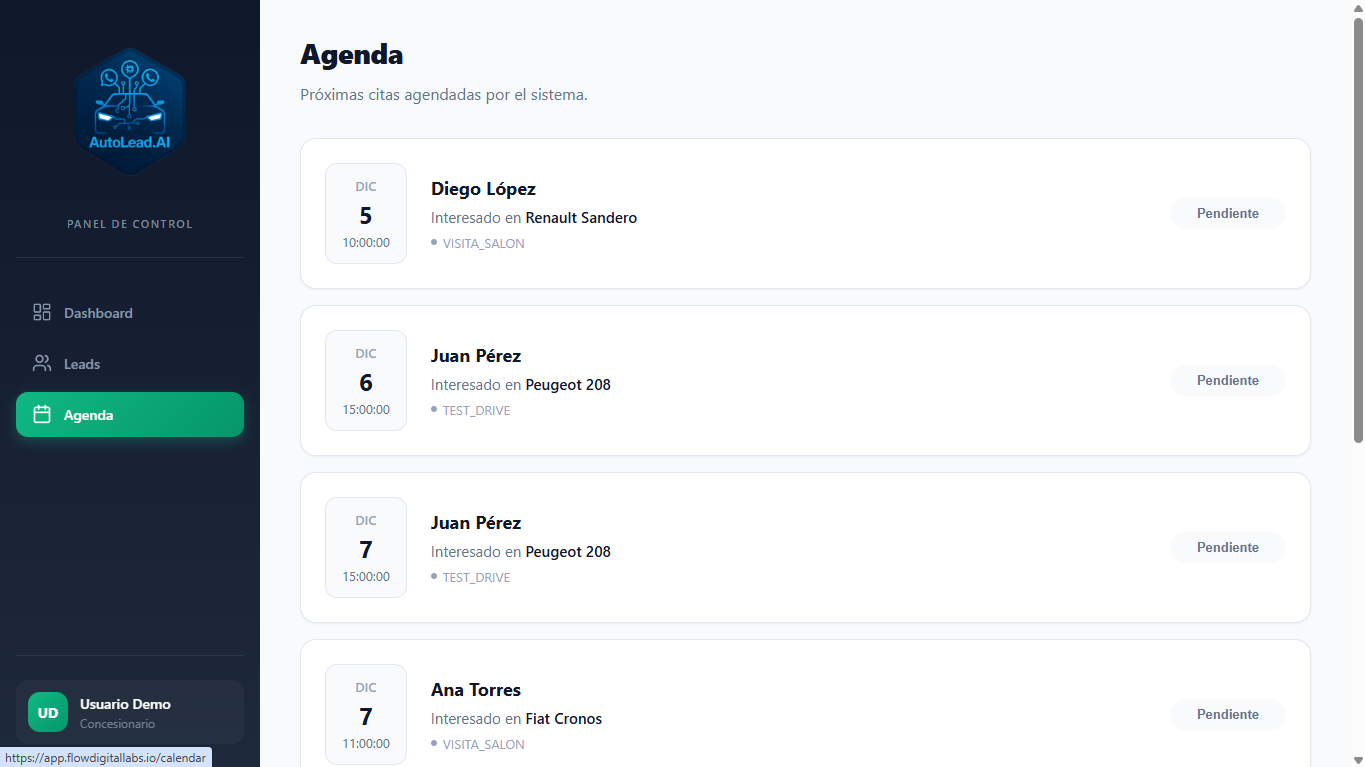This screenshot has height=767, width=1365.
Task: Click Pendiente status for Diego López
Action: tap(1228, 213)
